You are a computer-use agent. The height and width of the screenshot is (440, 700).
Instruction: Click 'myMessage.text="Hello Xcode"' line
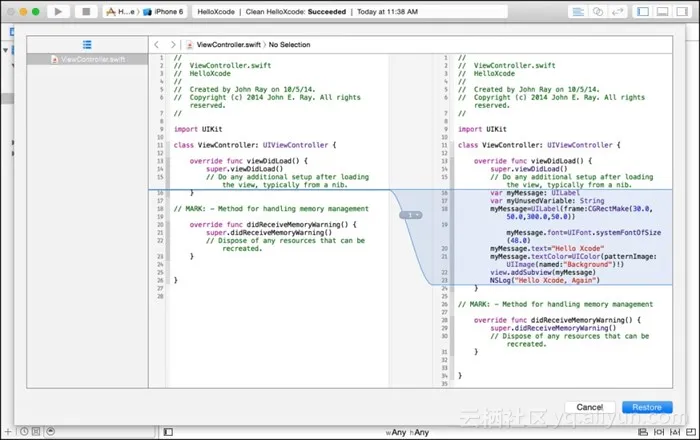(547, 249)
